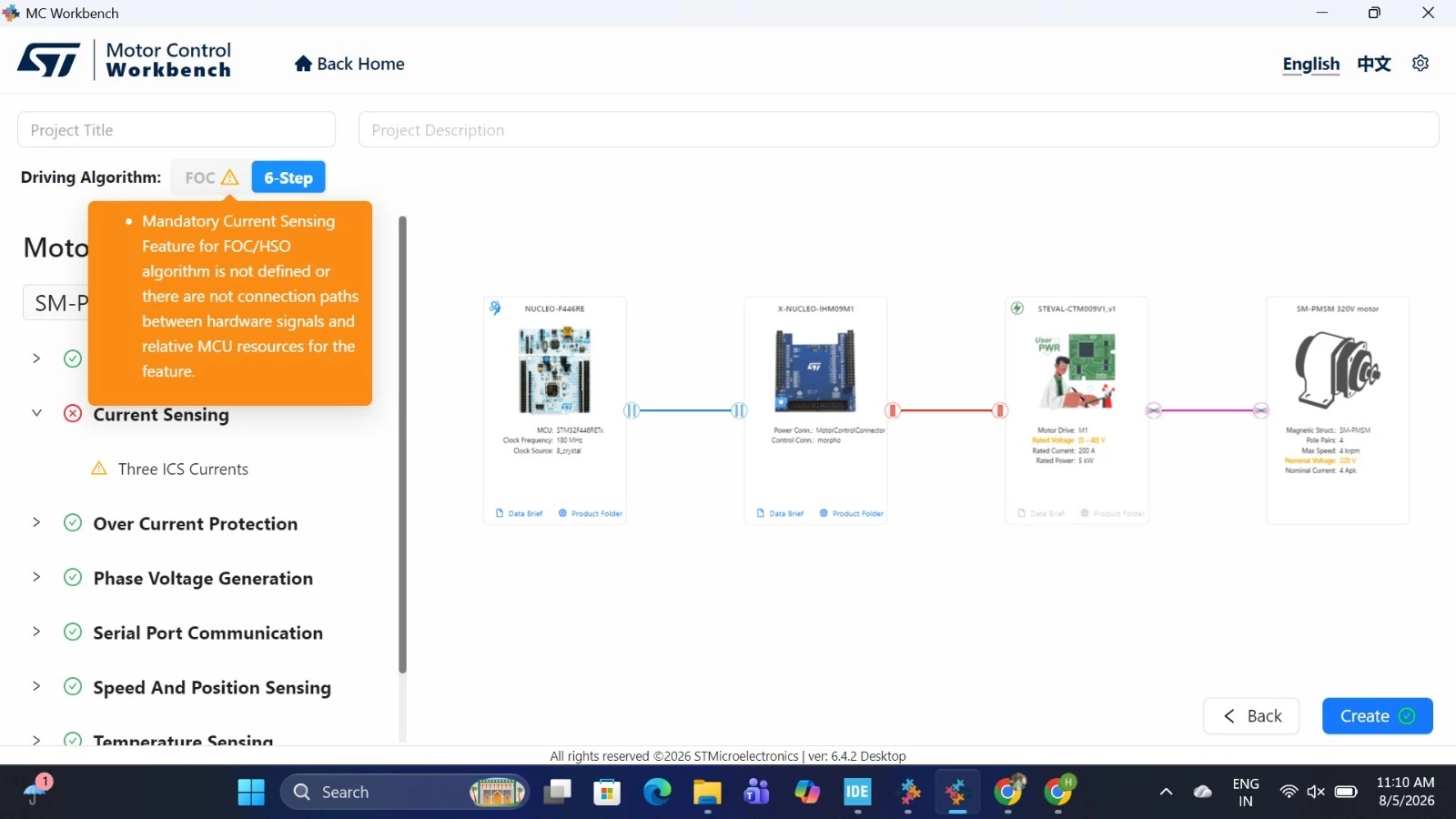Click the green check beside Phase Voltage Generation

tap(73, 578)
